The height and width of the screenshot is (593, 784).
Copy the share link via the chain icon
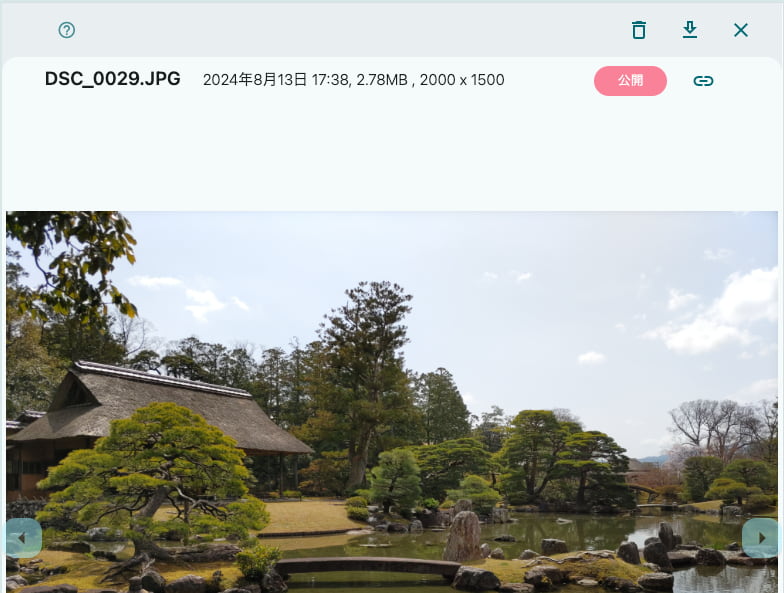pyautogui.click(x=703, y=81)
